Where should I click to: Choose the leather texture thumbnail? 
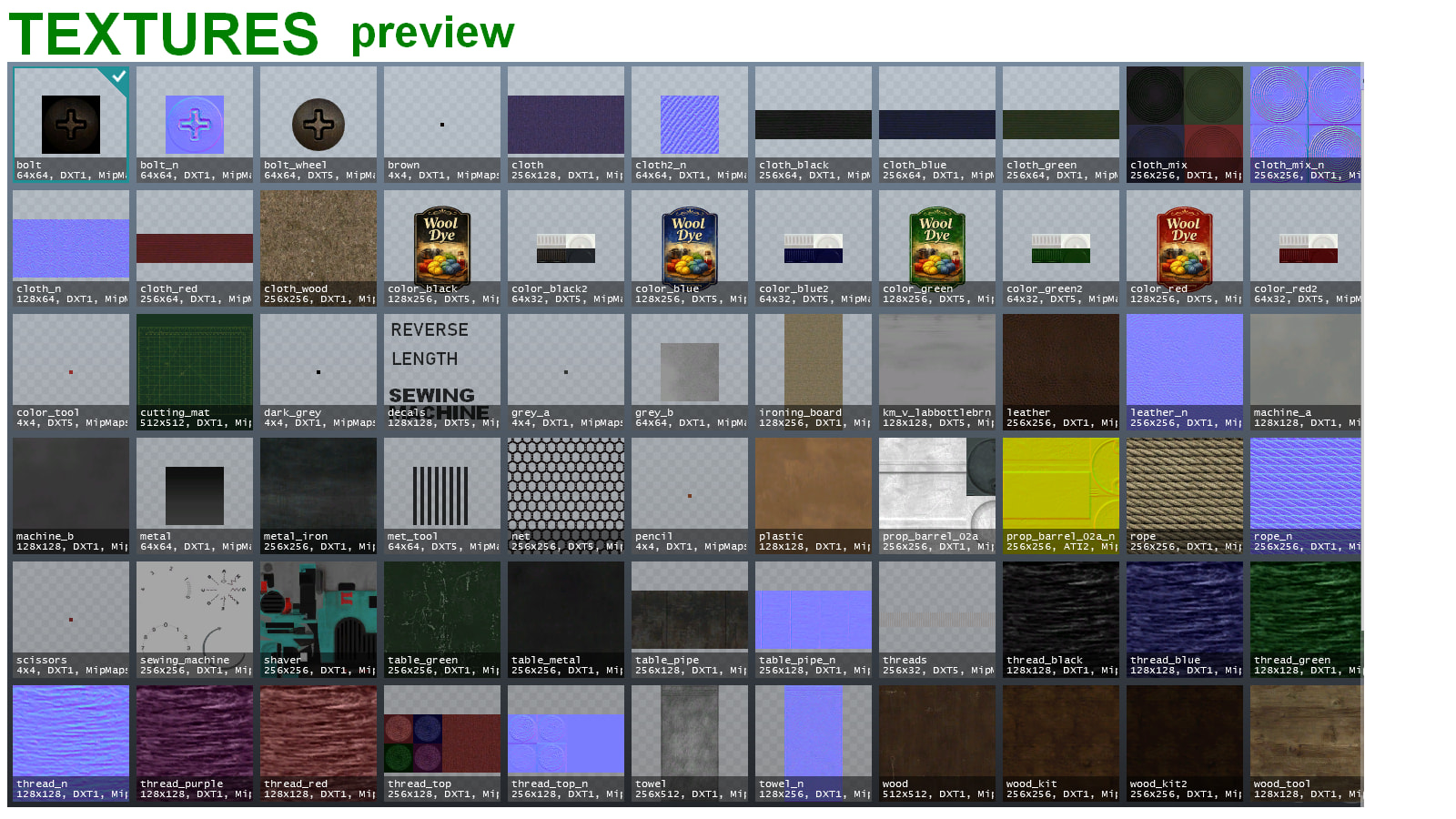coord(1061,372)
